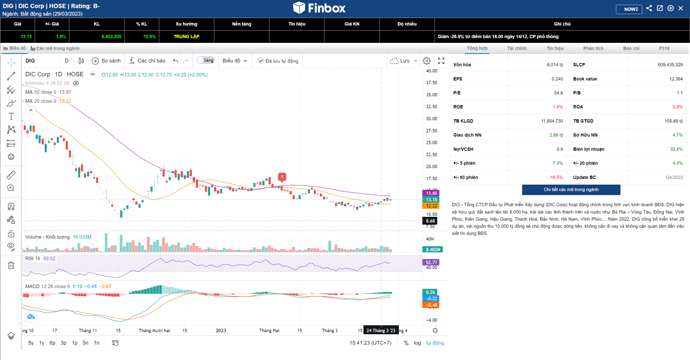This screenshot has height=360, width=690.
Task: Switch to Biểu đồ tab
Action: [15, 48]
